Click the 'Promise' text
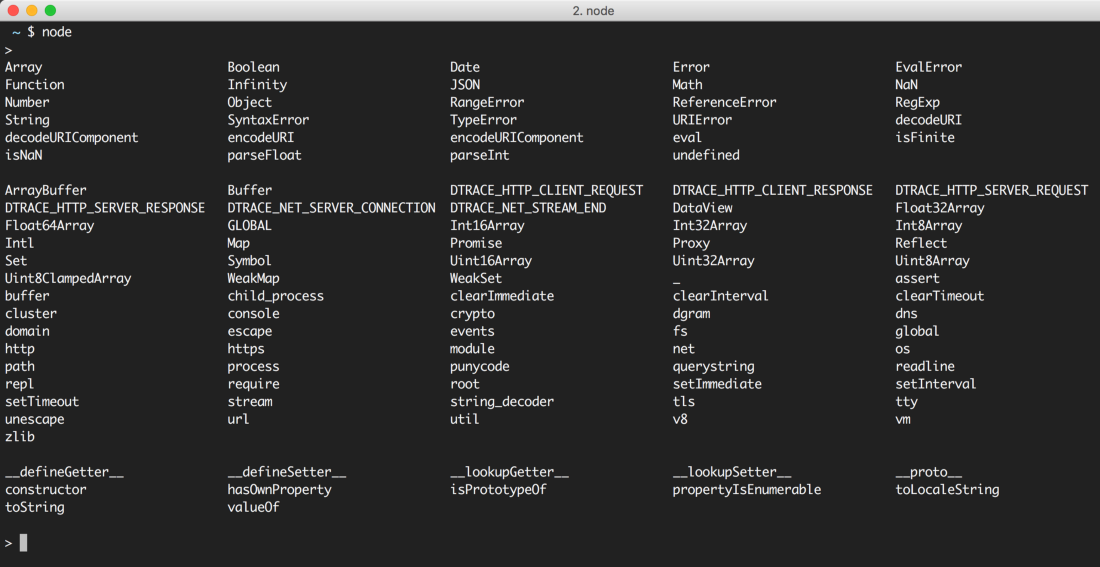1100x567 pixels. coord(476,244)
